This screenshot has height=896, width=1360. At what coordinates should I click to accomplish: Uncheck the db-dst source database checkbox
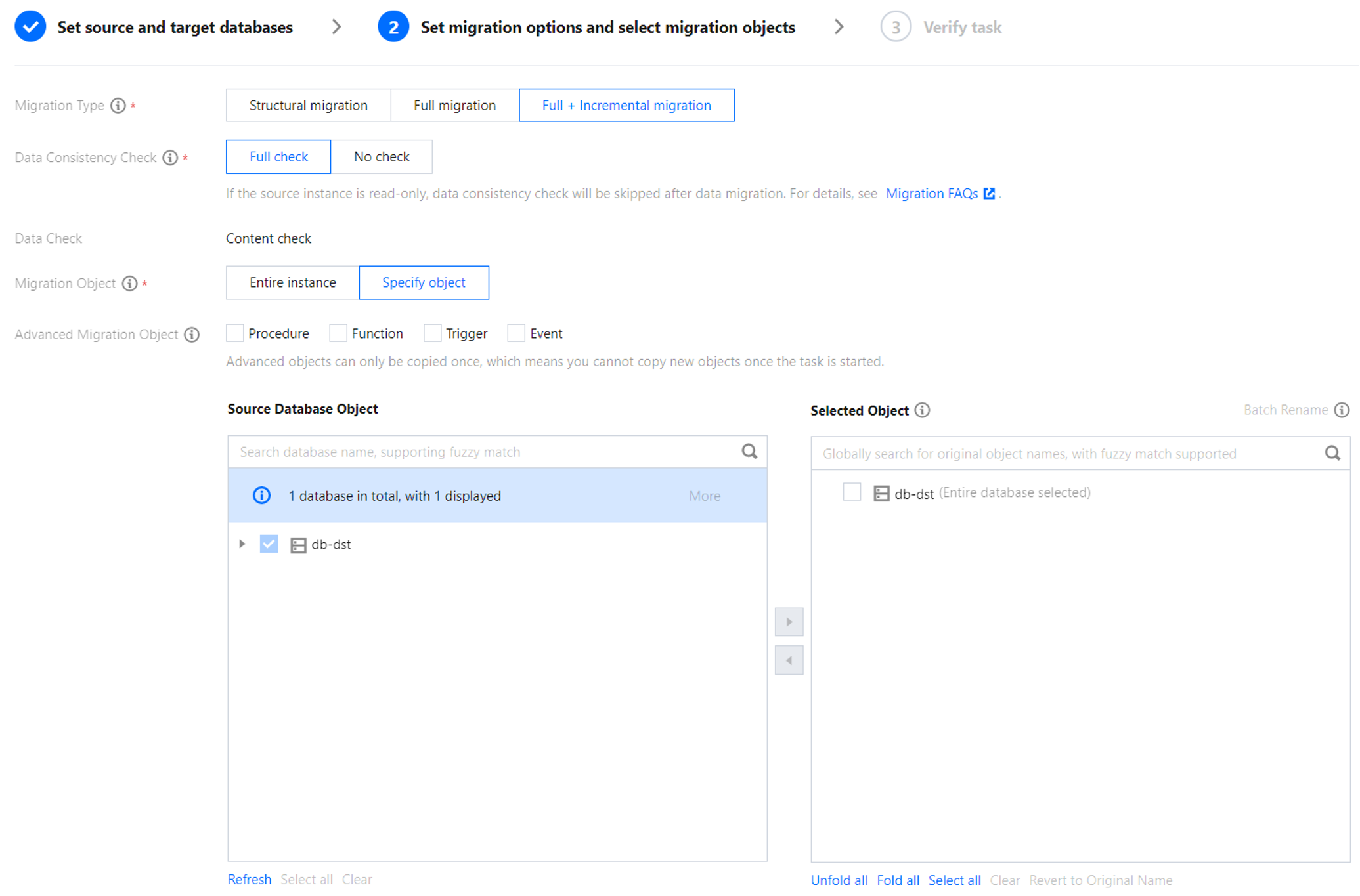(x=269, y=544)
